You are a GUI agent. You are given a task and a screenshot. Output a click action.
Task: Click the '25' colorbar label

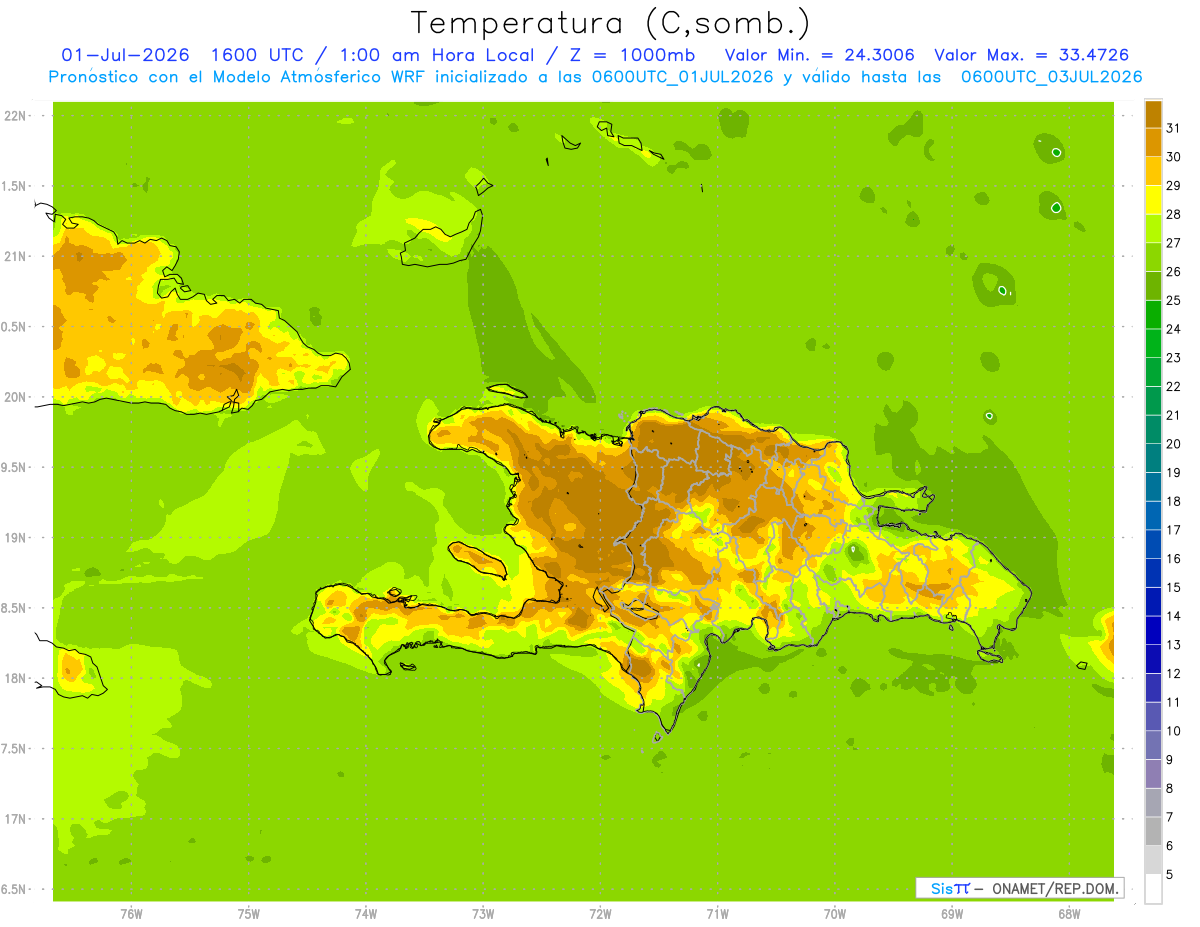[1174, 300]
